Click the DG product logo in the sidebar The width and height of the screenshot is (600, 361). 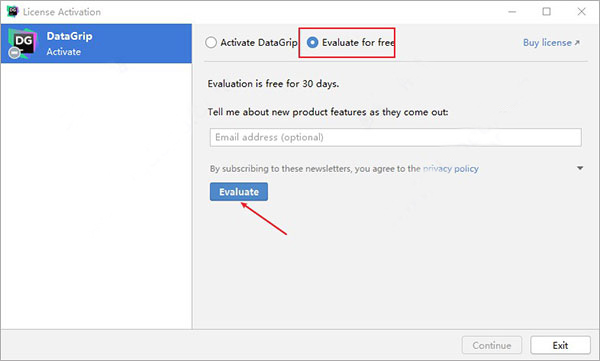tap(23, 43)
